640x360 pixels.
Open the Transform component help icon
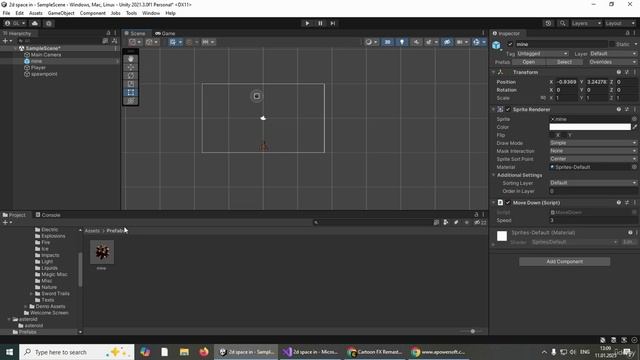coord(619,72)
